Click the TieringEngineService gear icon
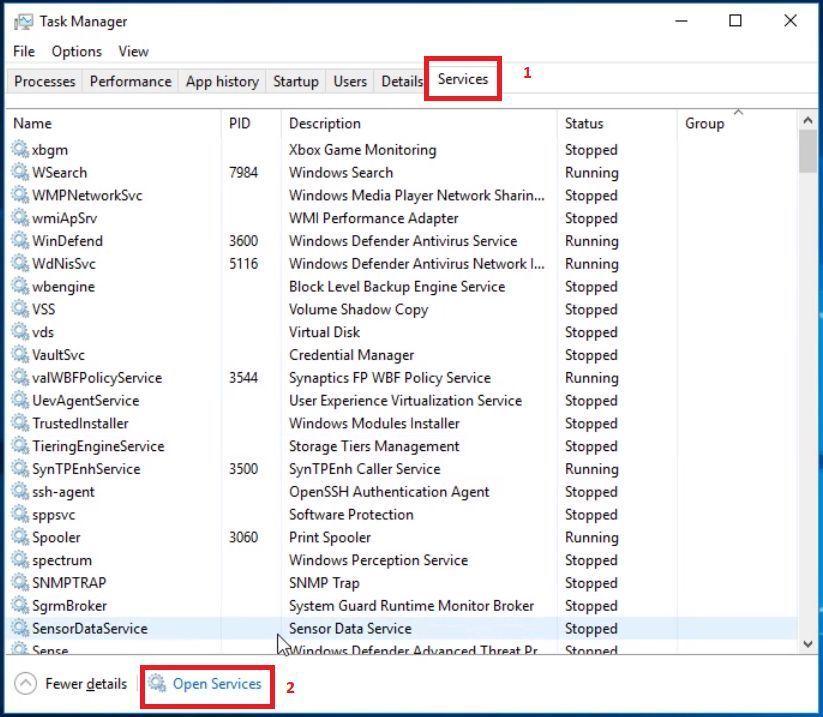 (x=20, y=446)
